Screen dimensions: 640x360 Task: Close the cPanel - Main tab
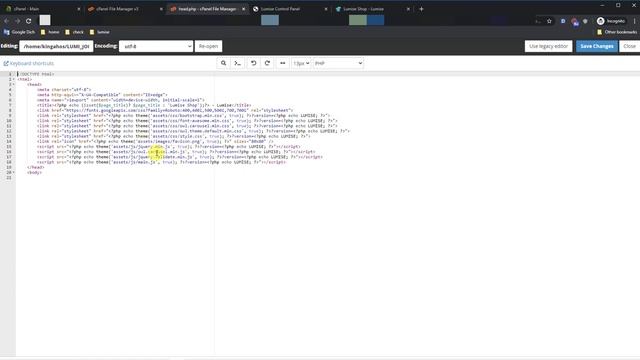79,9
